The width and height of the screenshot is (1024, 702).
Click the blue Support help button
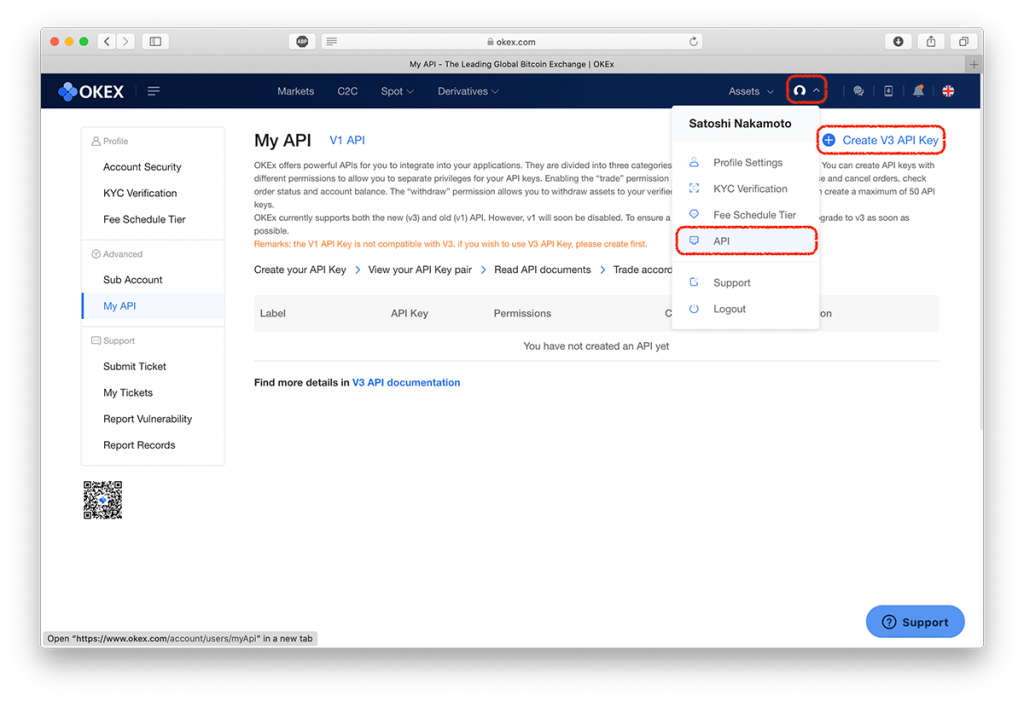pyautogui.click(x=915, y=622)
